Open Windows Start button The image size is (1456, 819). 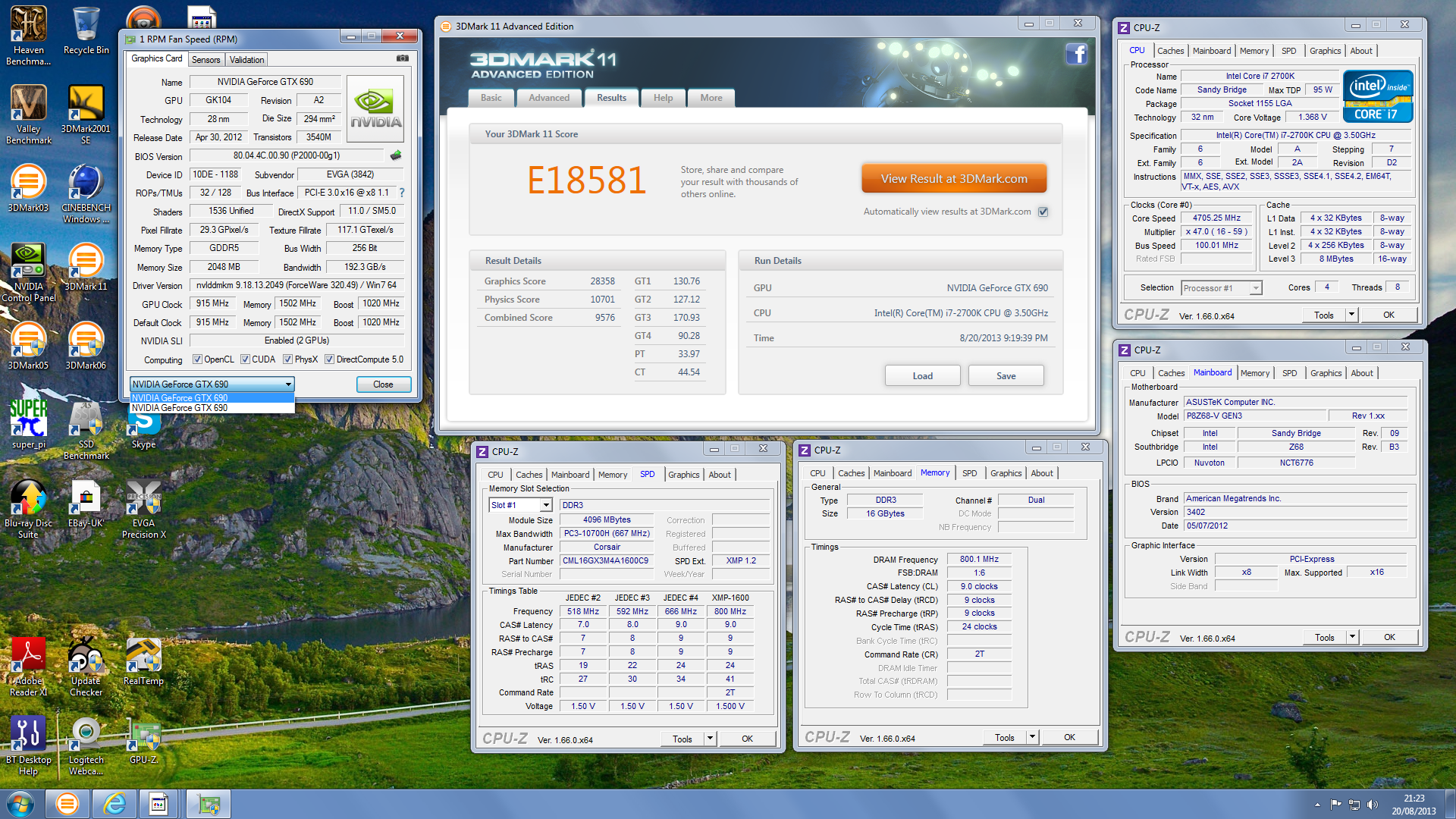(20, 804)
